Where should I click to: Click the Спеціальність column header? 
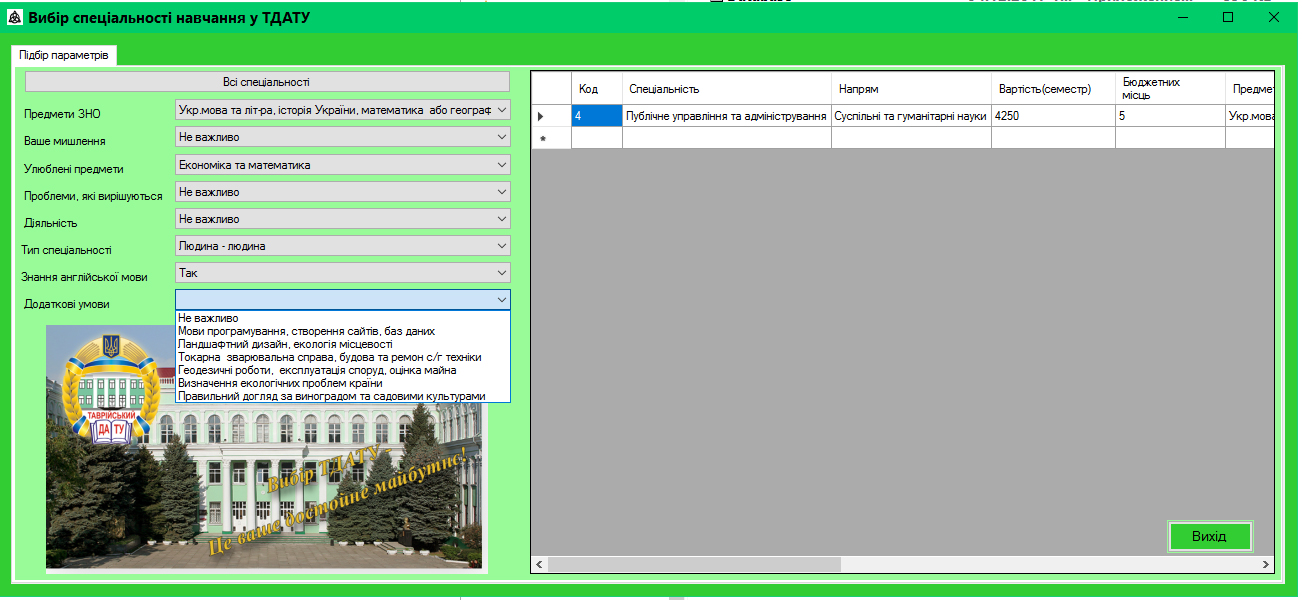coord(727,89)
